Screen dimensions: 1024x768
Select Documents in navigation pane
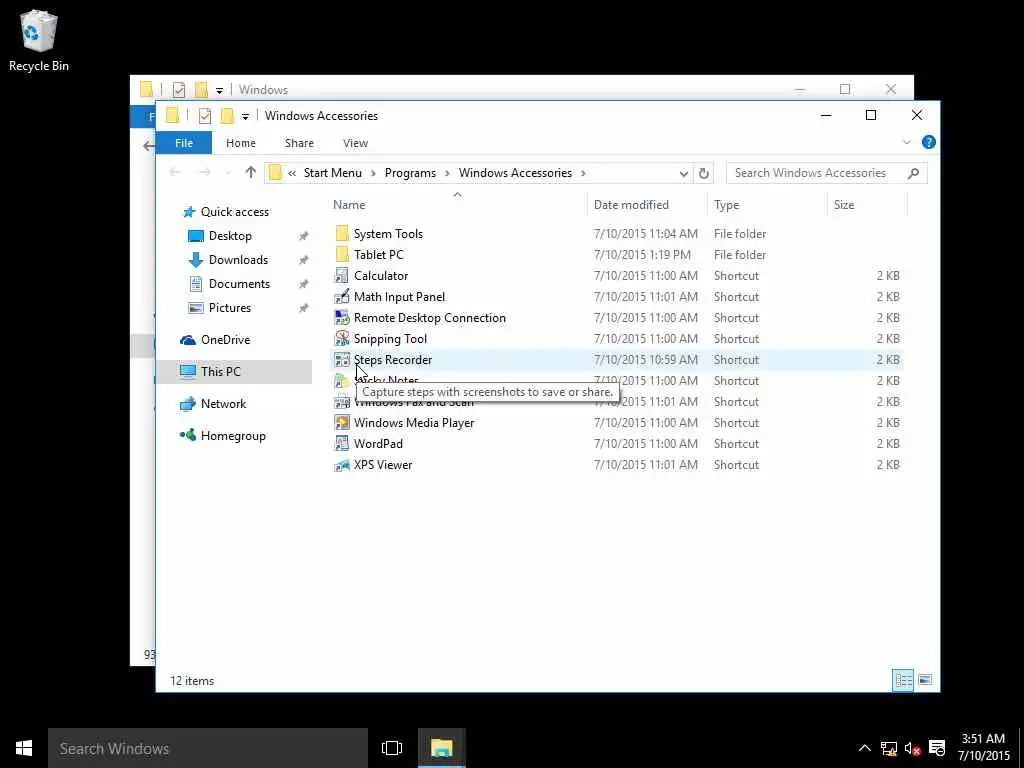pyautogui.click(x=239, y=284)
